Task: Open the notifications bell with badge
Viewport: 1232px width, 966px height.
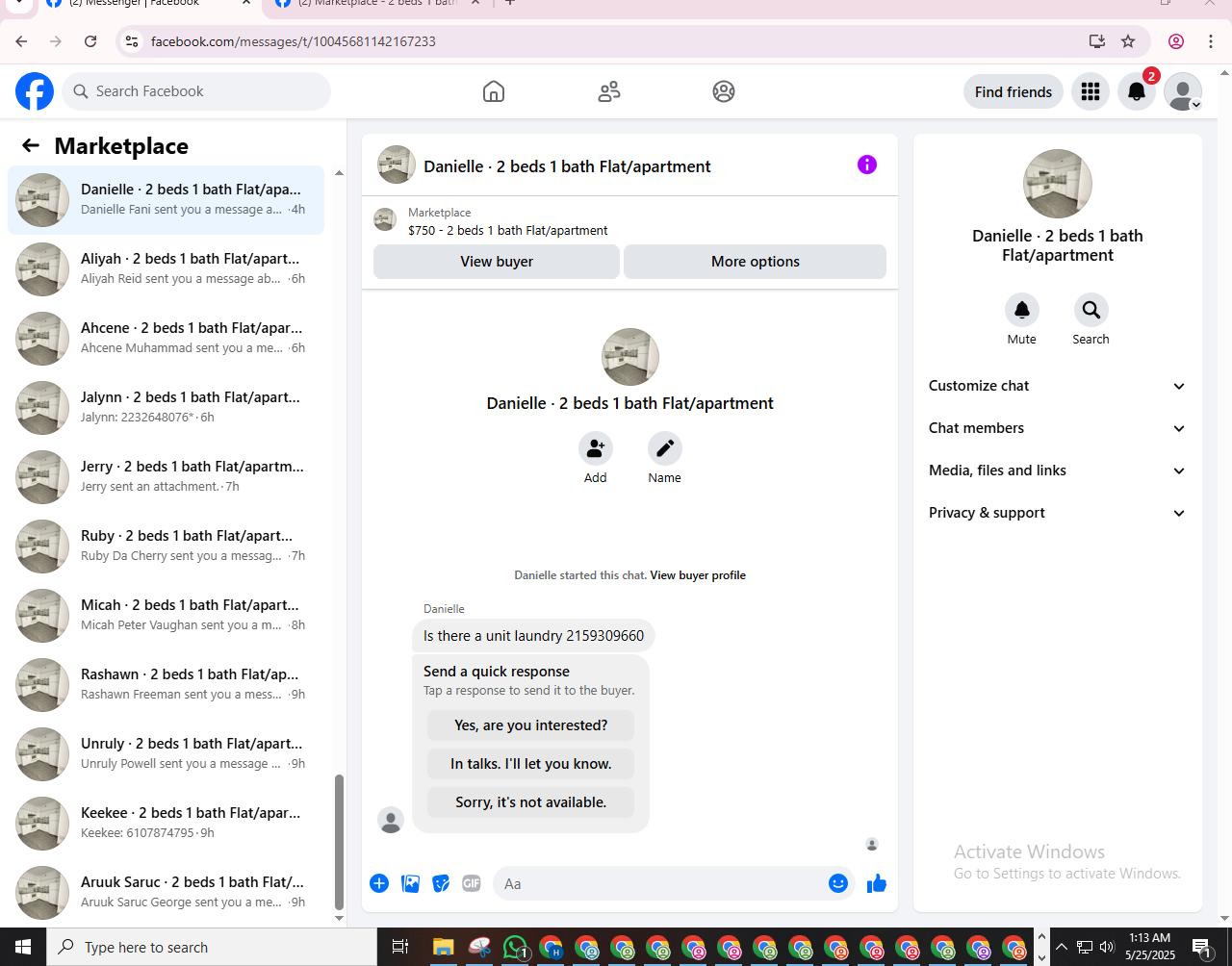Action: point(1137,91)
